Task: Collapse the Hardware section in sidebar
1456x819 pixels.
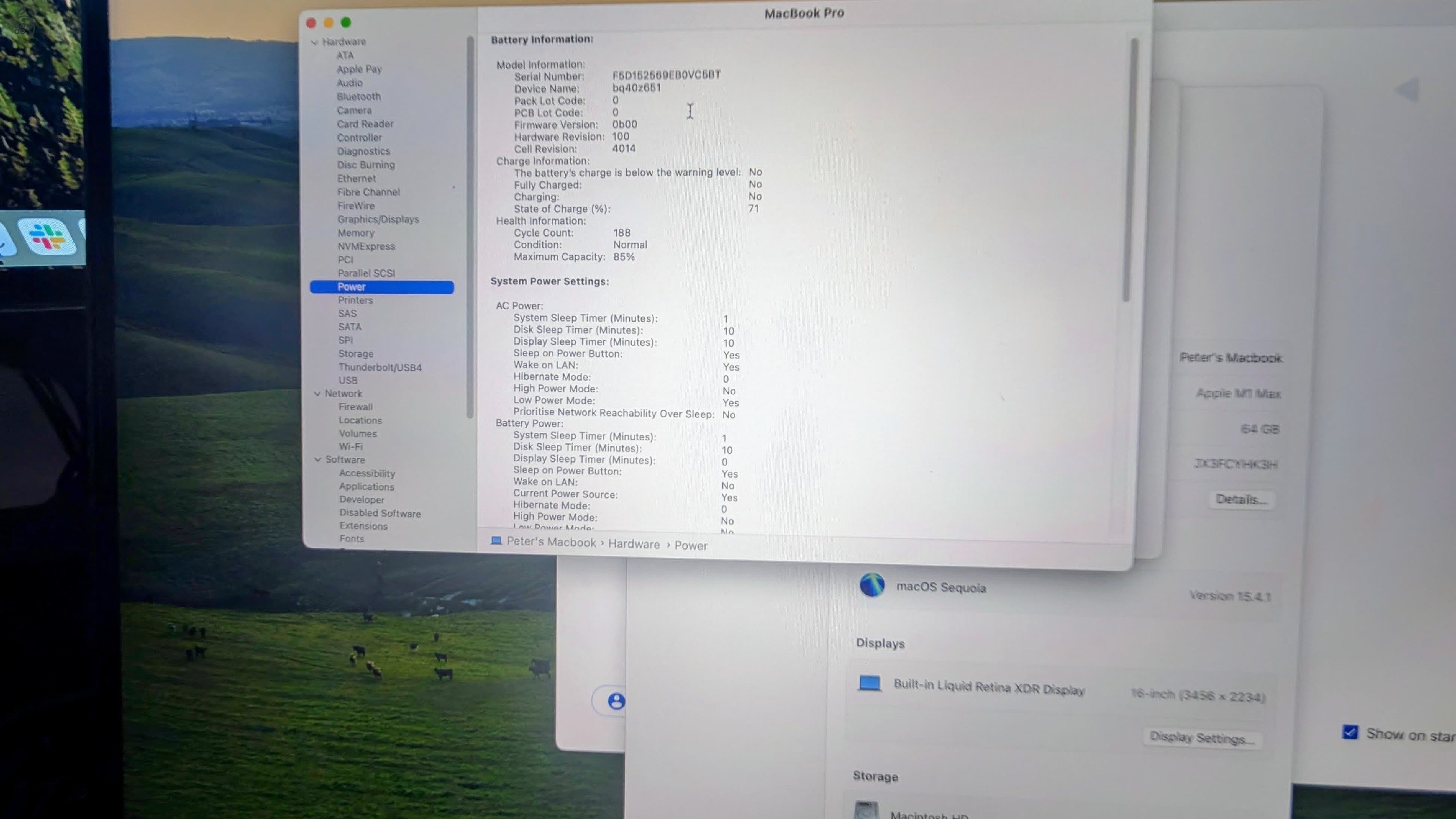Action: tap(314, 42)
